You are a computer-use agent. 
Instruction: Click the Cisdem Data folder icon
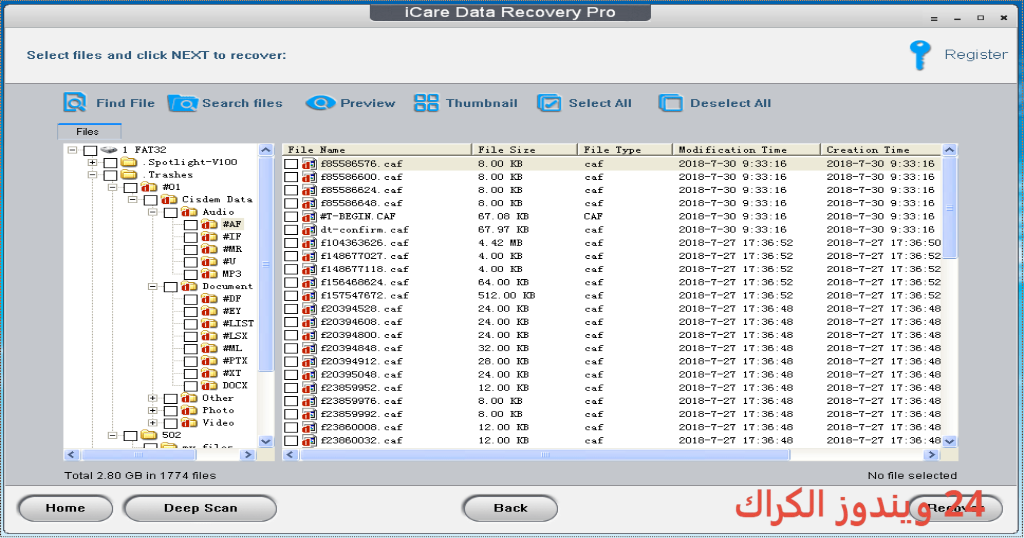(x=169, y=199)
